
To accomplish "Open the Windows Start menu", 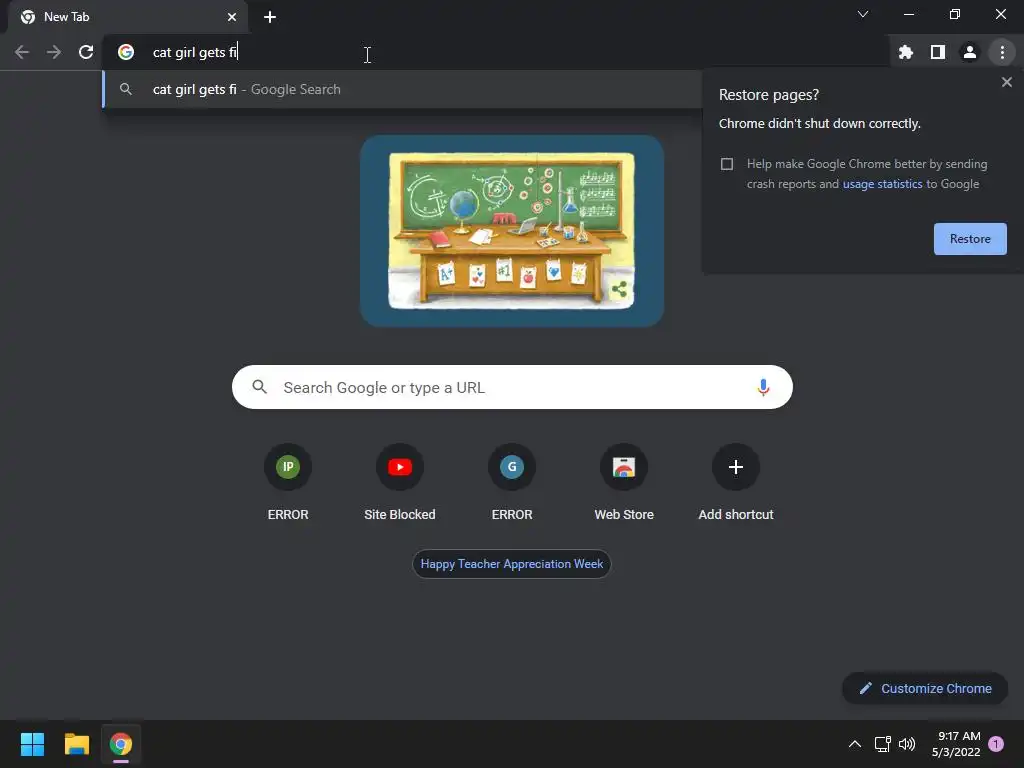I will [32, 744].
